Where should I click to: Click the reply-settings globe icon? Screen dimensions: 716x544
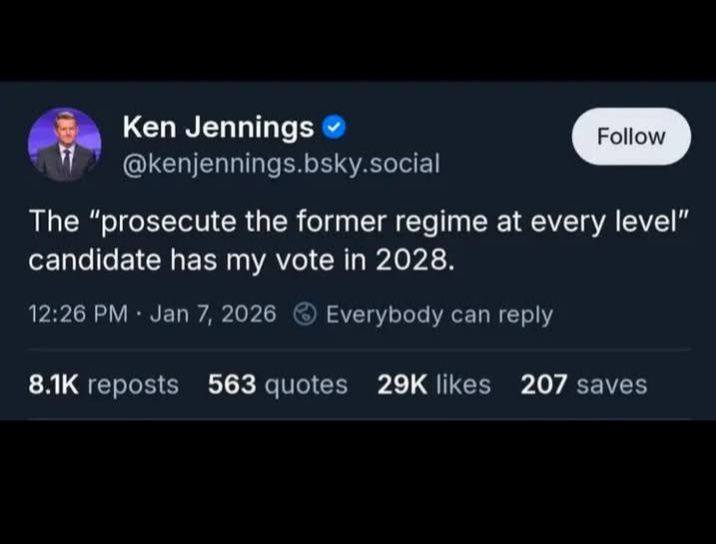tap(305, 314)
